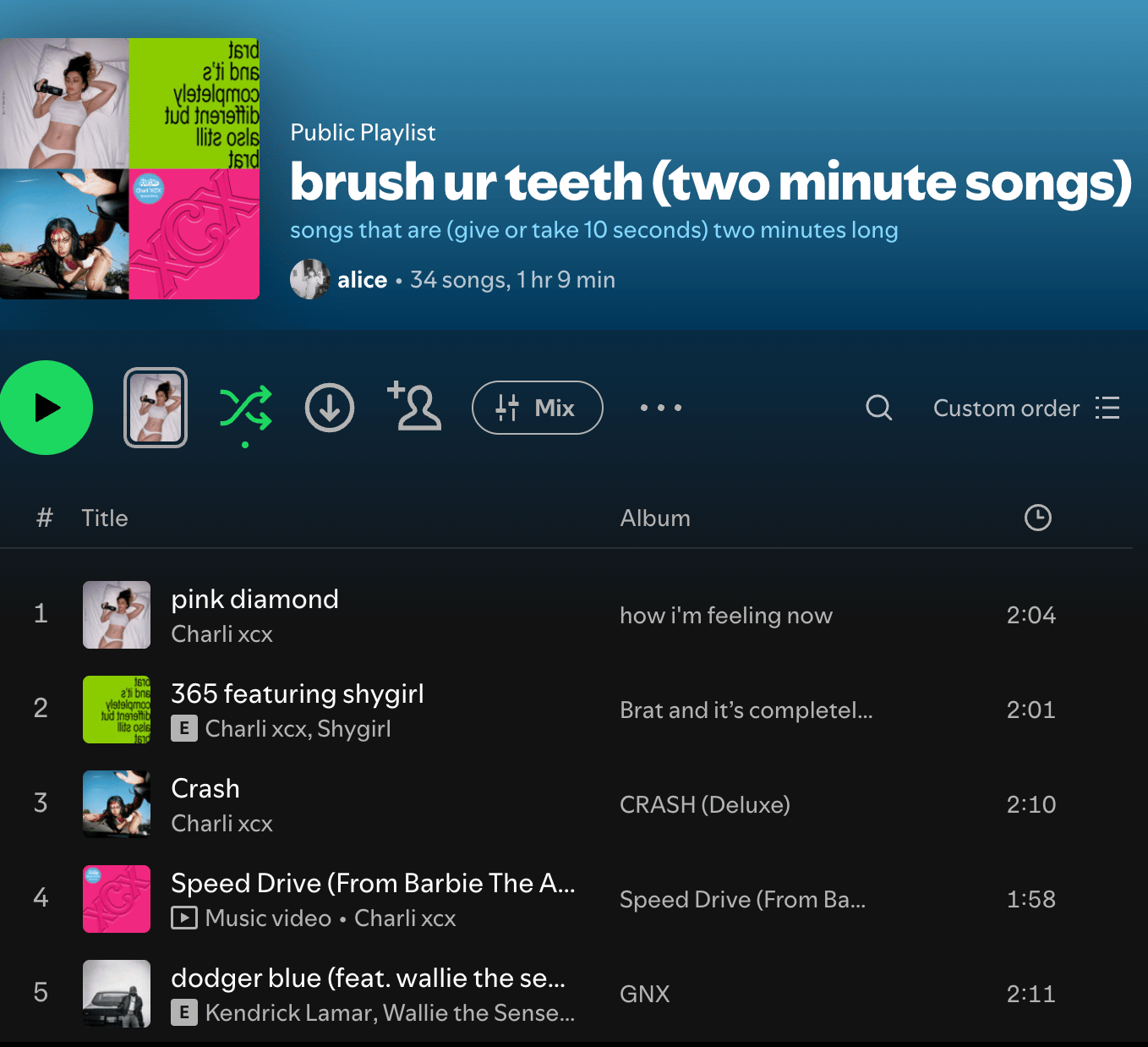Viewport: 1148px width, 1047px height.
Task: Open the playlist preview cover thumbnail button
Action: click(x=156, y=408)
